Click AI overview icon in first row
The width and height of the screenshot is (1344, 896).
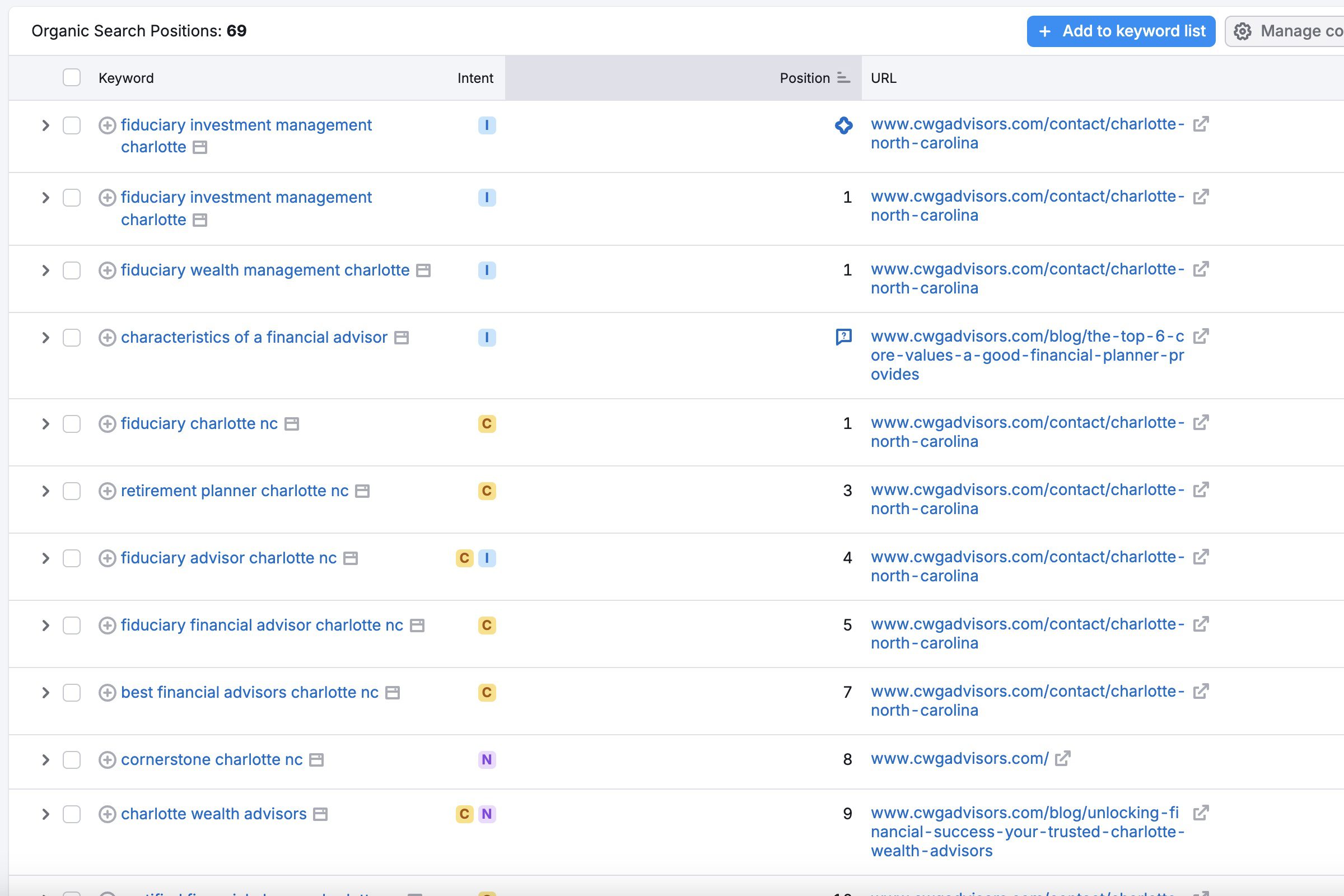[x=843, y=125]
